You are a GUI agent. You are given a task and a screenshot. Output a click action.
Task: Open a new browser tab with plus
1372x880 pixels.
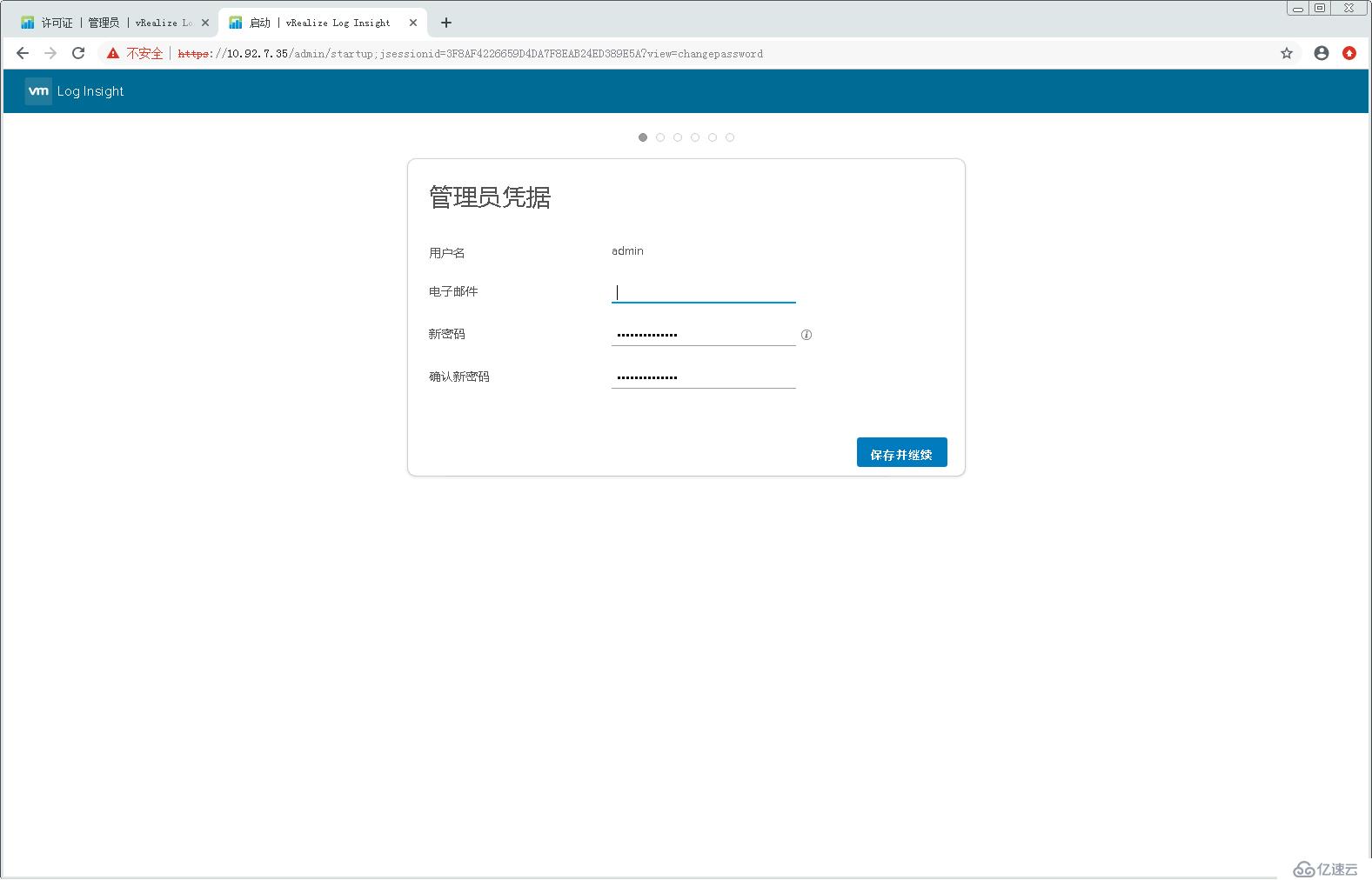click(446, 23)
